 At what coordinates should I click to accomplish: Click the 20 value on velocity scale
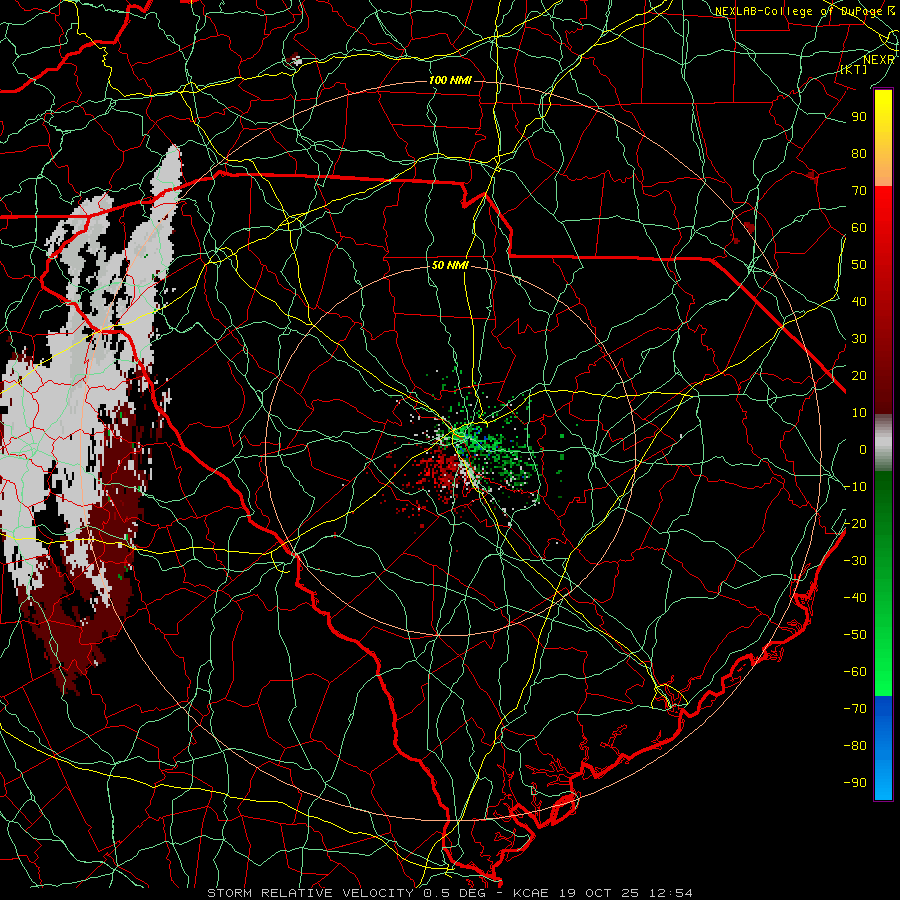[x=859, y=376]
